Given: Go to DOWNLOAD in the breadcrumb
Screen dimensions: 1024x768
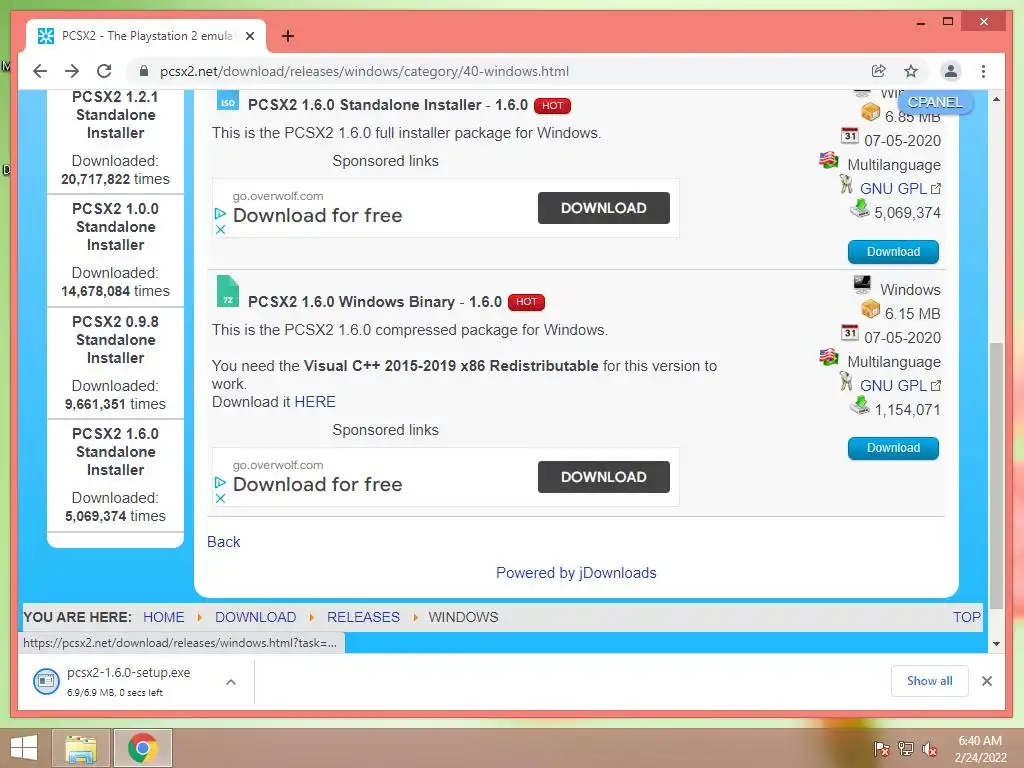Looking at the screenshot, I should [255, 617].
